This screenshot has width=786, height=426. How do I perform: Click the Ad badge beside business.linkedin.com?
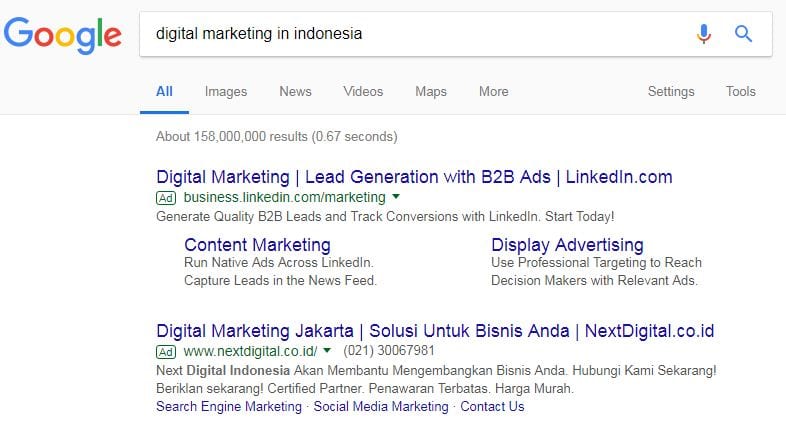coord(166,198)
